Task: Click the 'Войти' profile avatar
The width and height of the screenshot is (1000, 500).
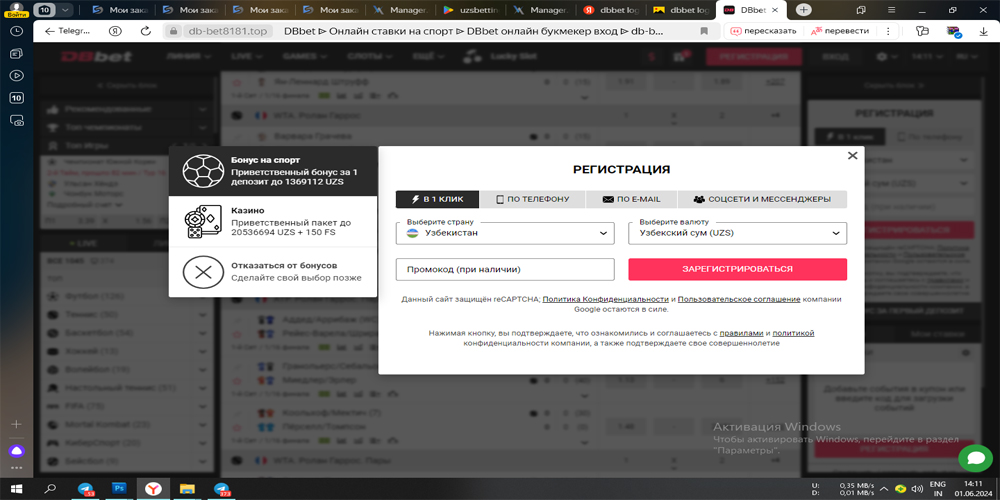Action: [16, 10]
